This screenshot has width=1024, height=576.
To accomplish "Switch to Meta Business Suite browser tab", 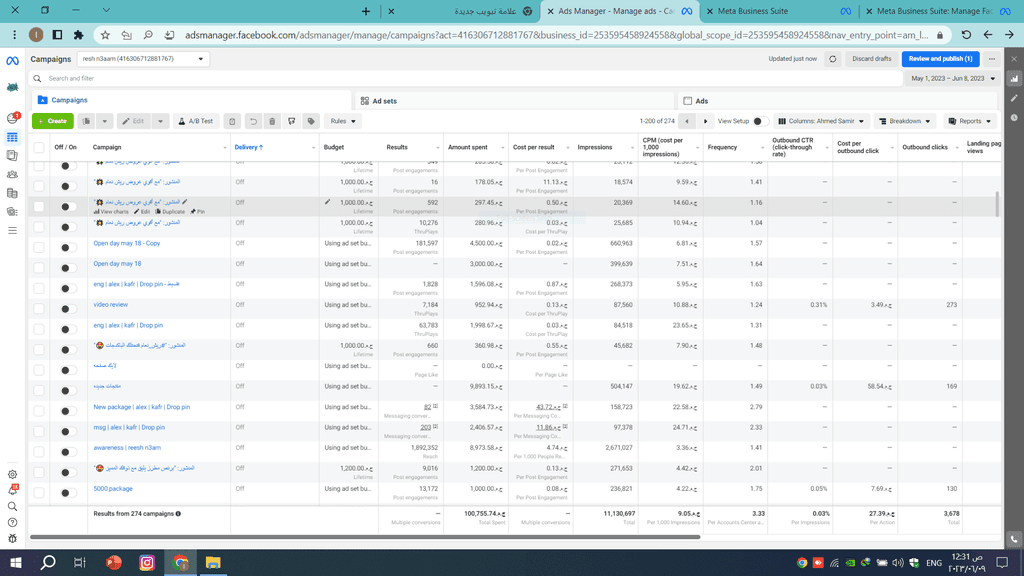I will (x=776, y=11).
